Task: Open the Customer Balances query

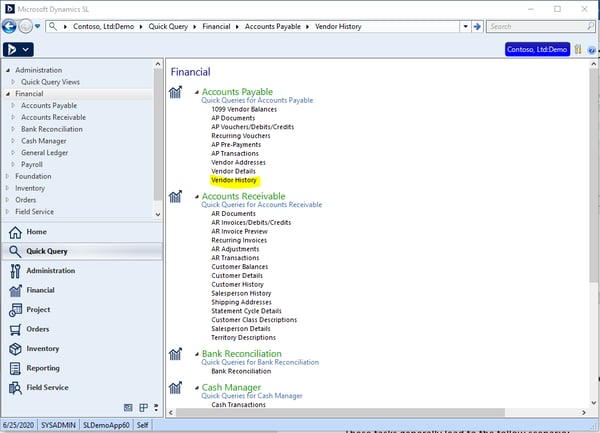Action: 240,267
